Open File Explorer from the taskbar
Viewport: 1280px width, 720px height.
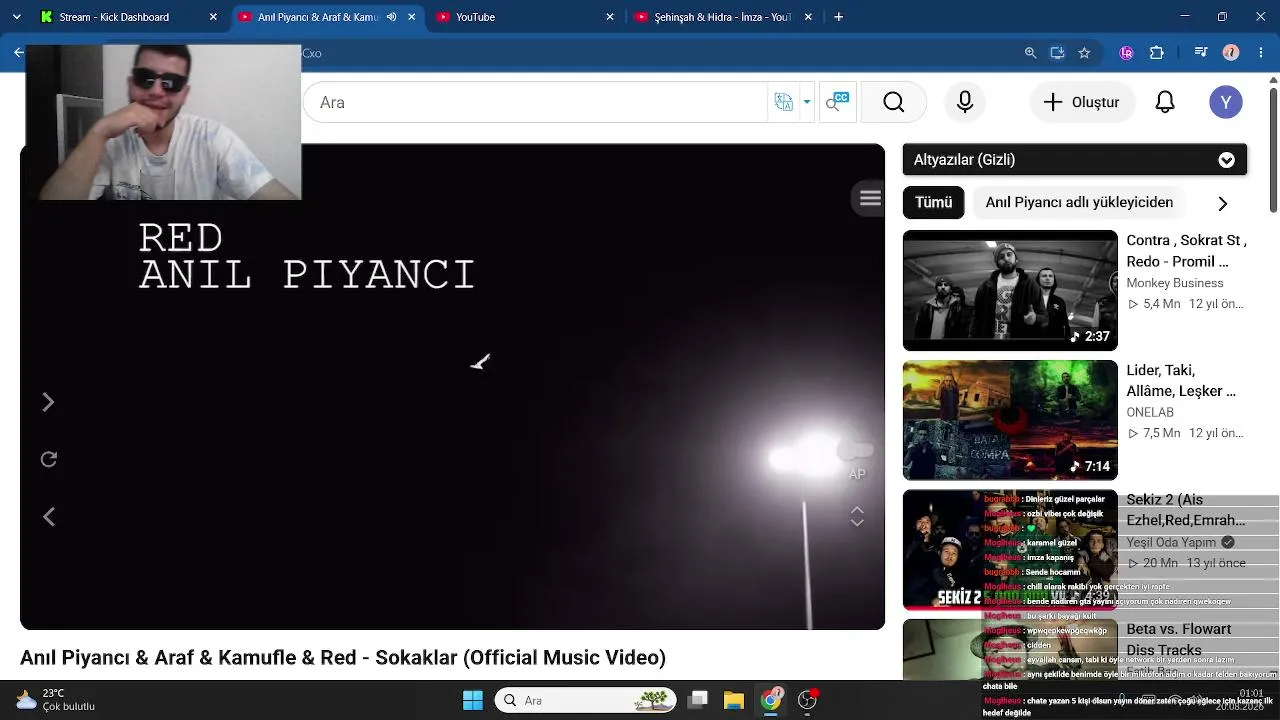733,700
